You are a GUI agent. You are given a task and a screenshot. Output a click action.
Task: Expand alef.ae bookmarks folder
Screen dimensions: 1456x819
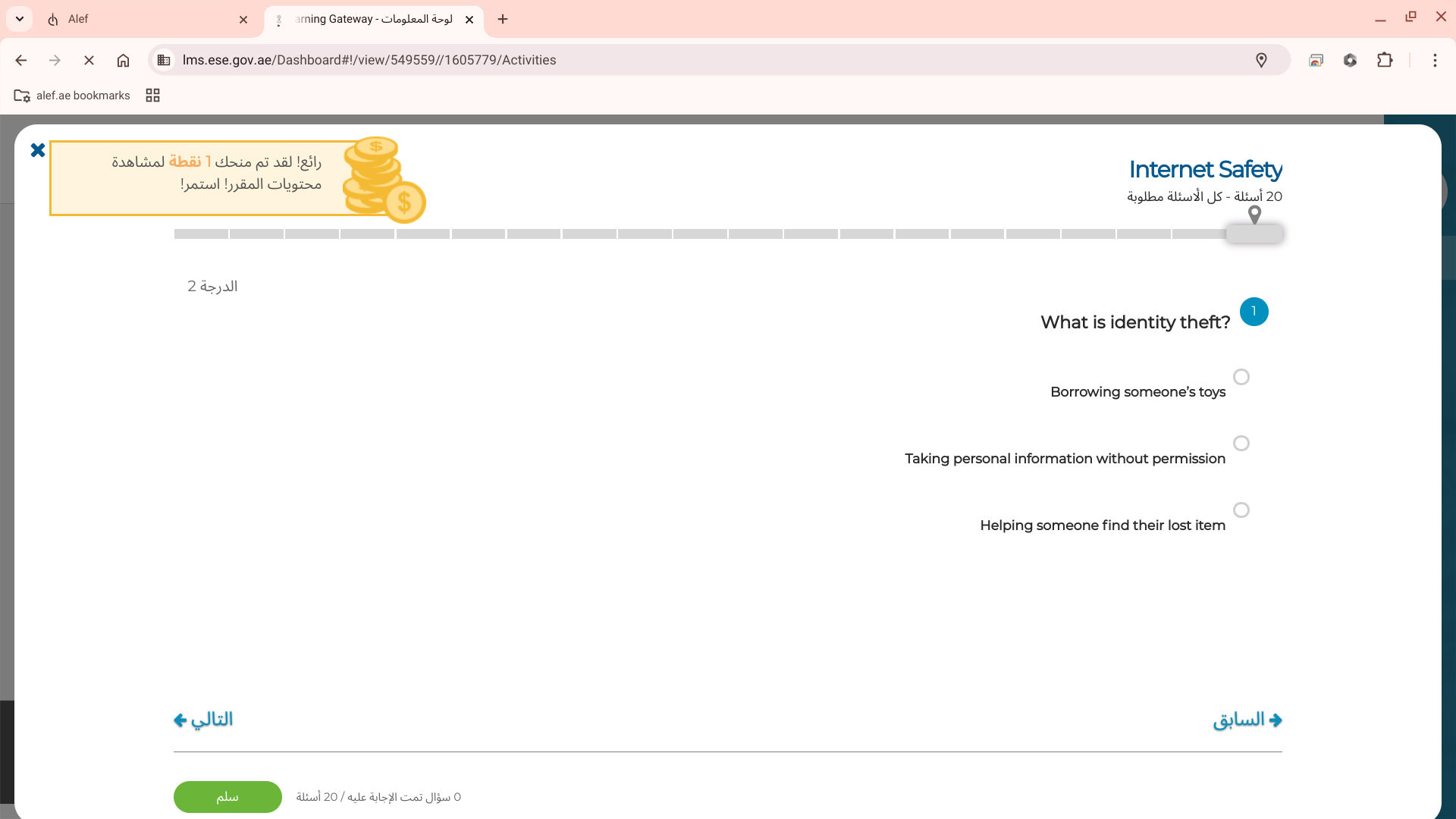coord(73,96)
